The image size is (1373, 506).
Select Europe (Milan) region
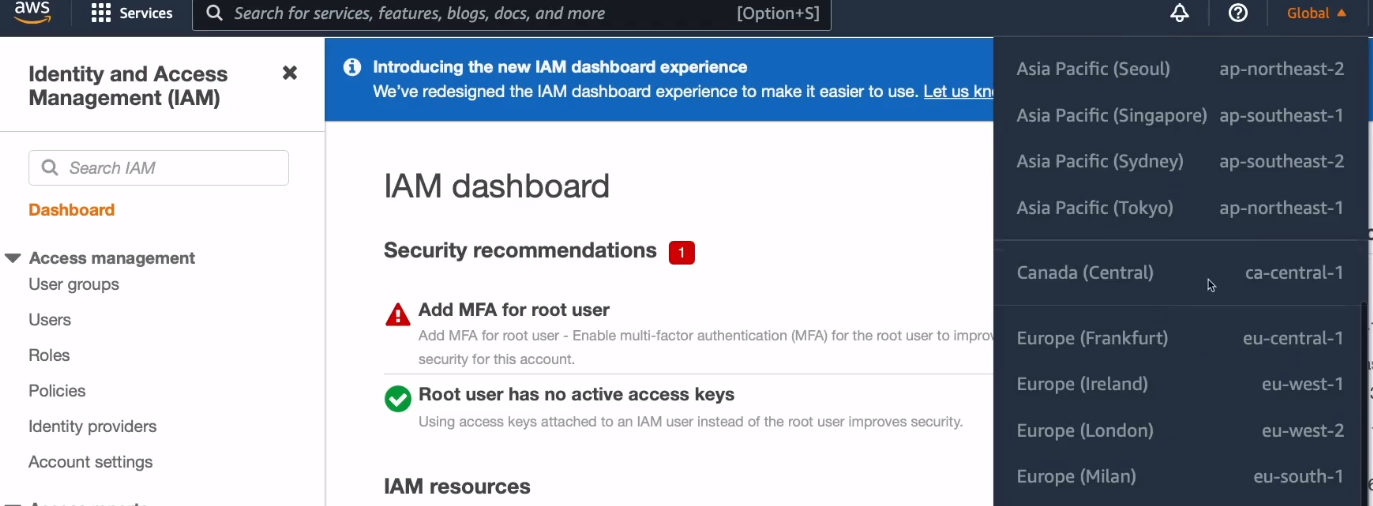pyautogui.click(x=1180, y=476)
